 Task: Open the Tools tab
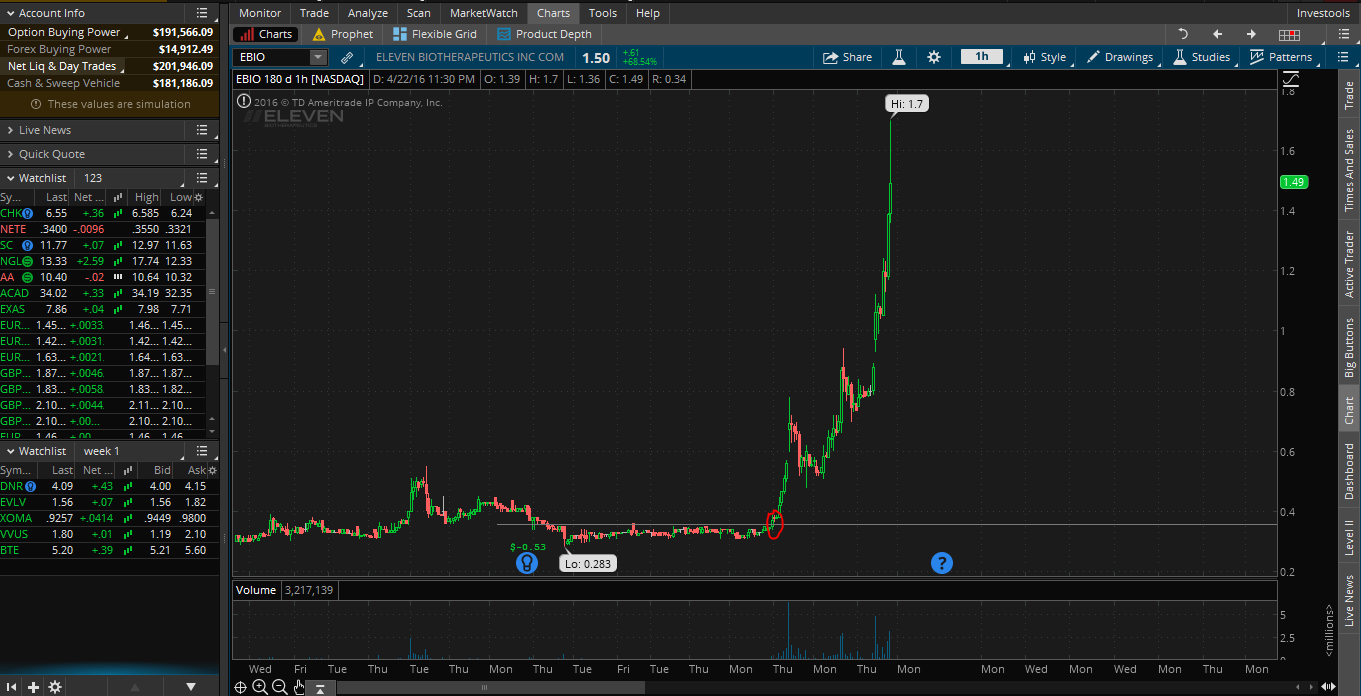pos(603,13)
